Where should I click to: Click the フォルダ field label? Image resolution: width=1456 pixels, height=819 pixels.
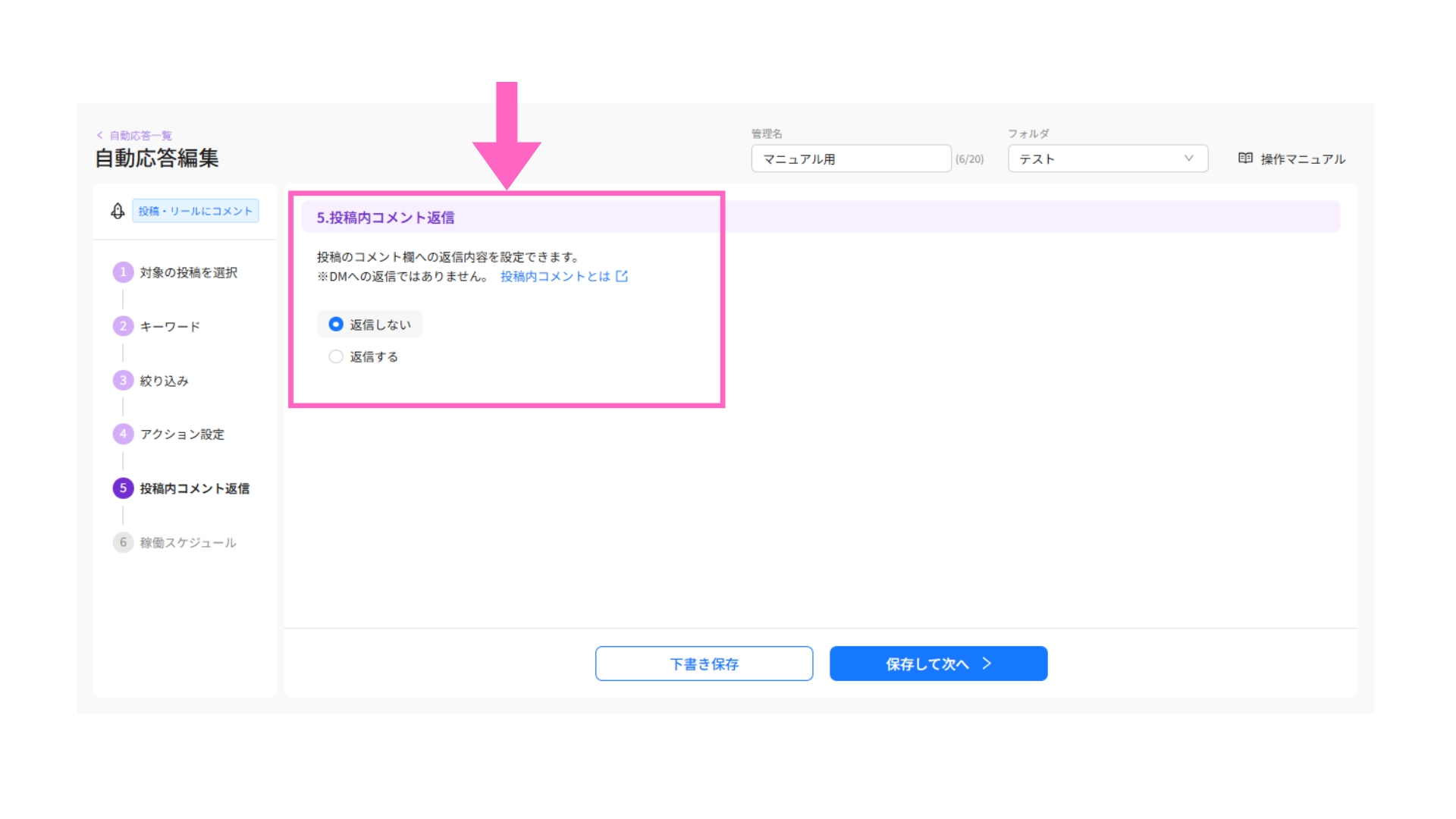[1028, 133]
